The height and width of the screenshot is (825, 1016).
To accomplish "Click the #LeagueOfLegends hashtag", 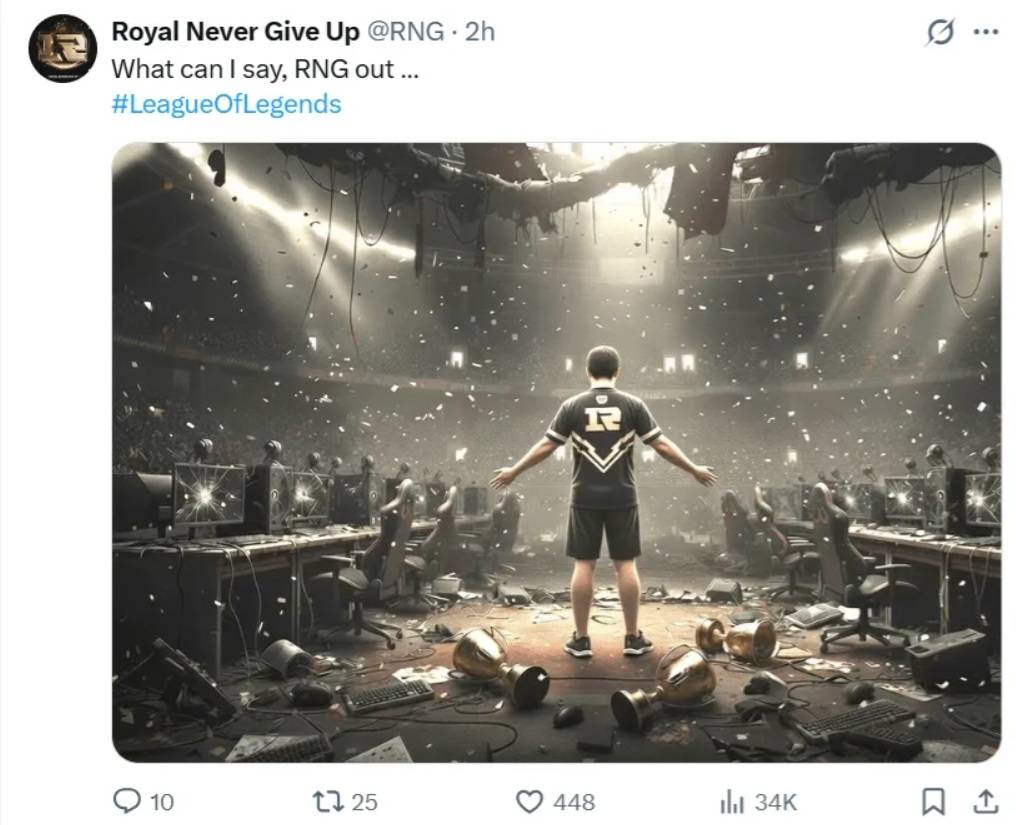I will pyautogui.click(x=226, y=104).
